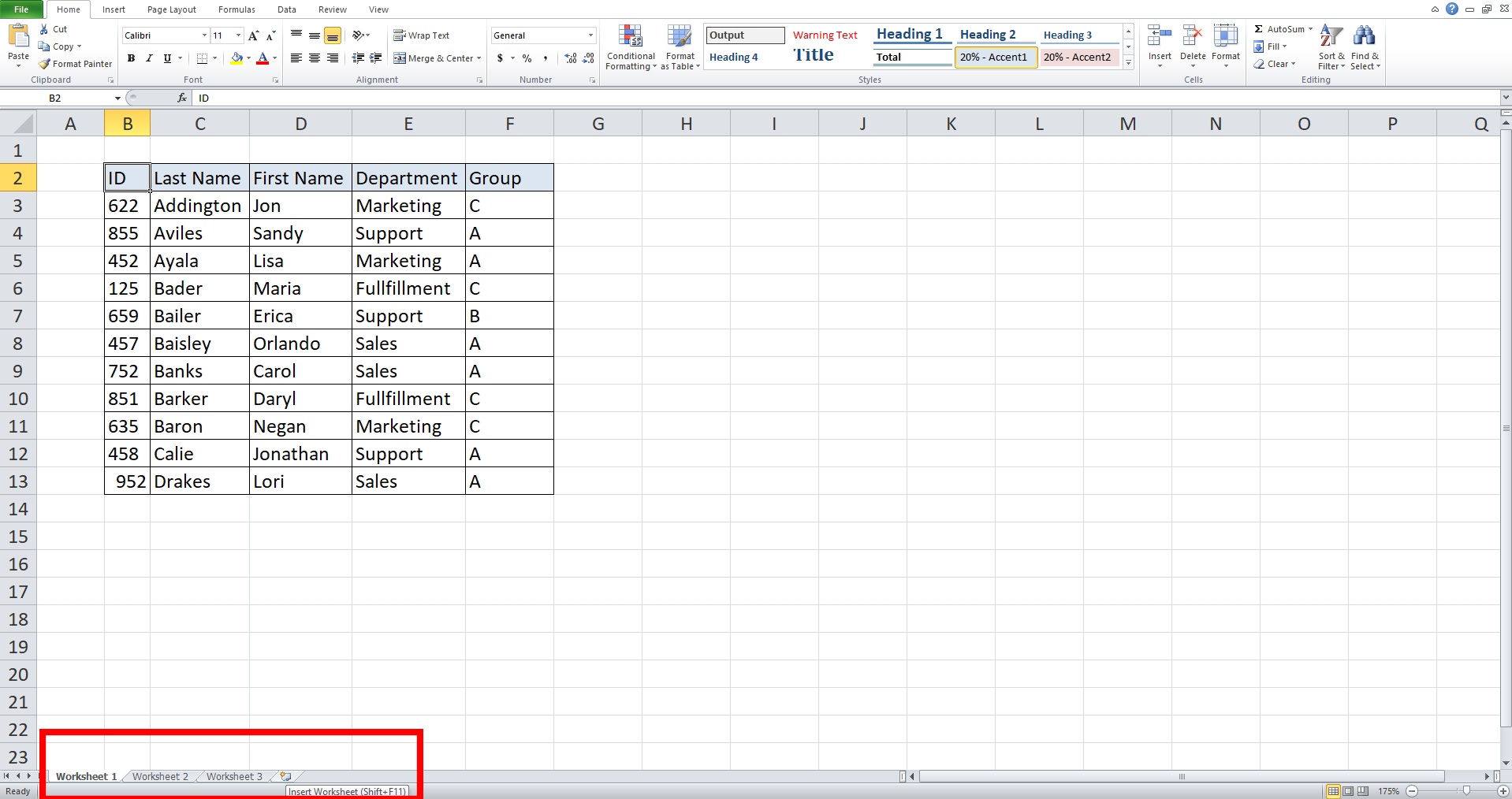
Task: Toggle Center text alignment
Action: point(315,58)
